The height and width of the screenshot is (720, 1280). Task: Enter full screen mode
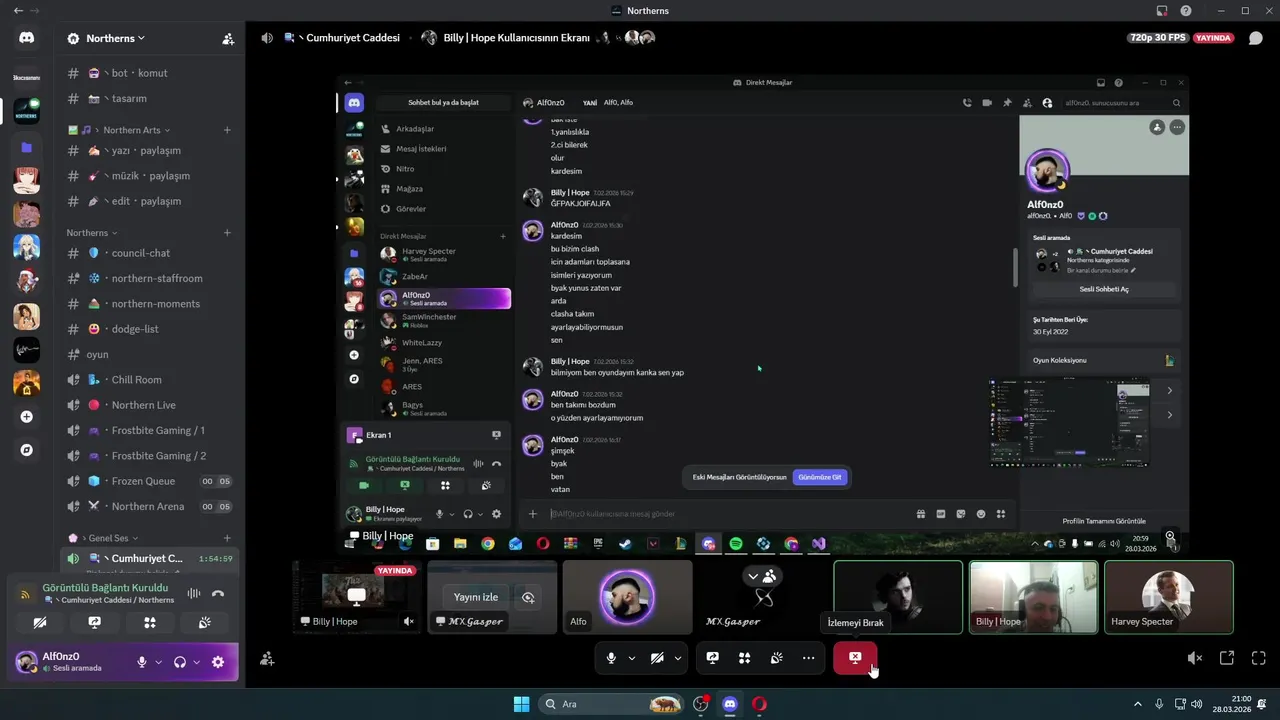[1258, 658]
